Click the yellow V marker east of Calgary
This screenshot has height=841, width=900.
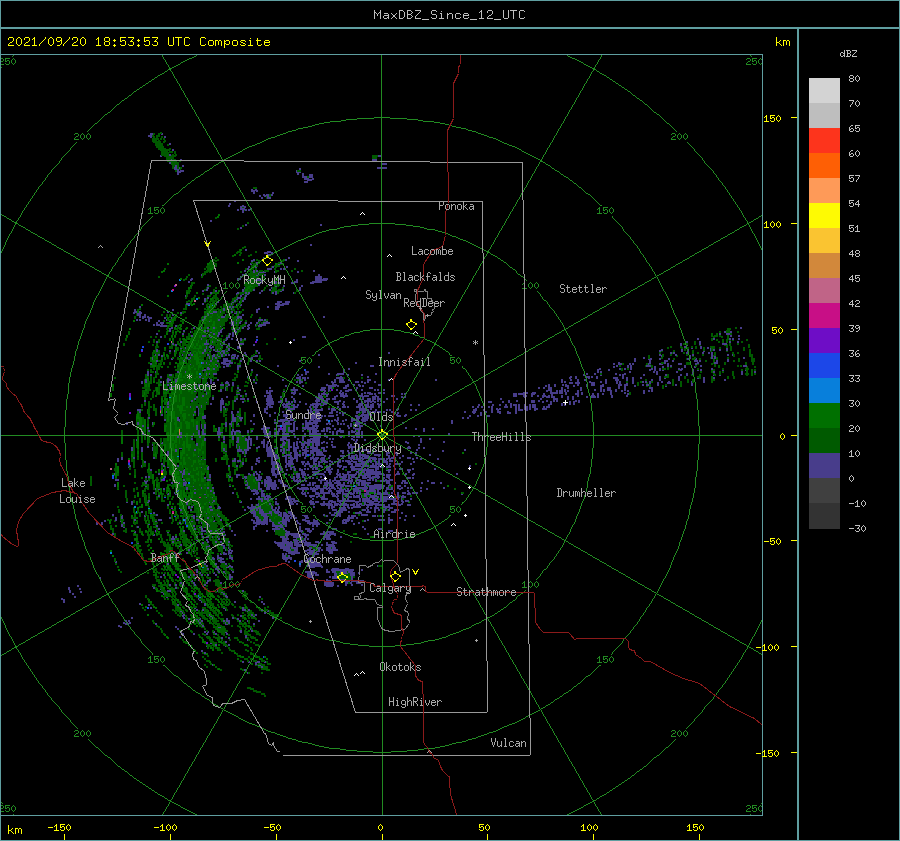pos(416,572)
